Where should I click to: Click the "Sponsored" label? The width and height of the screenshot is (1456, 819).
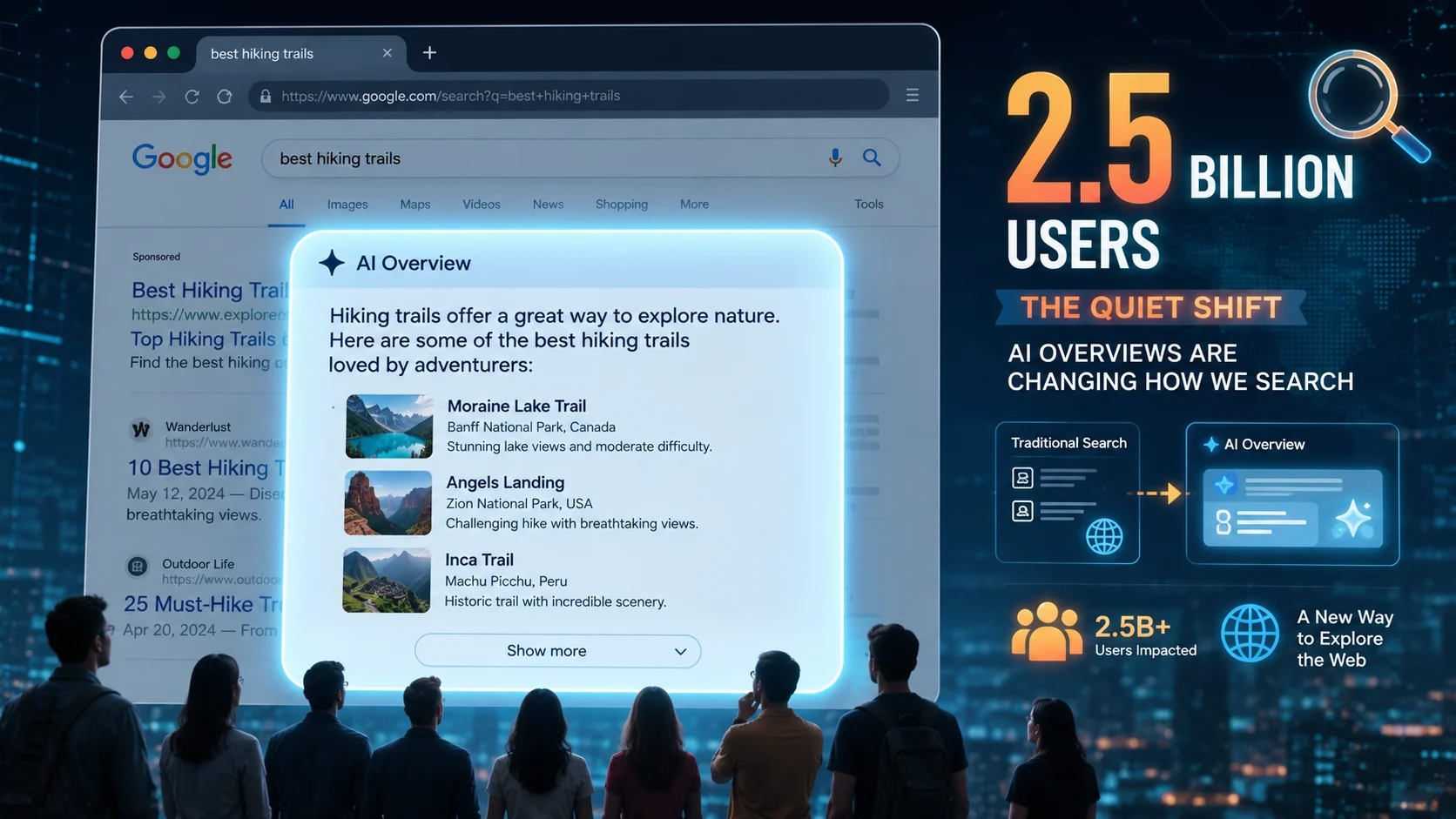pos(157,257)
